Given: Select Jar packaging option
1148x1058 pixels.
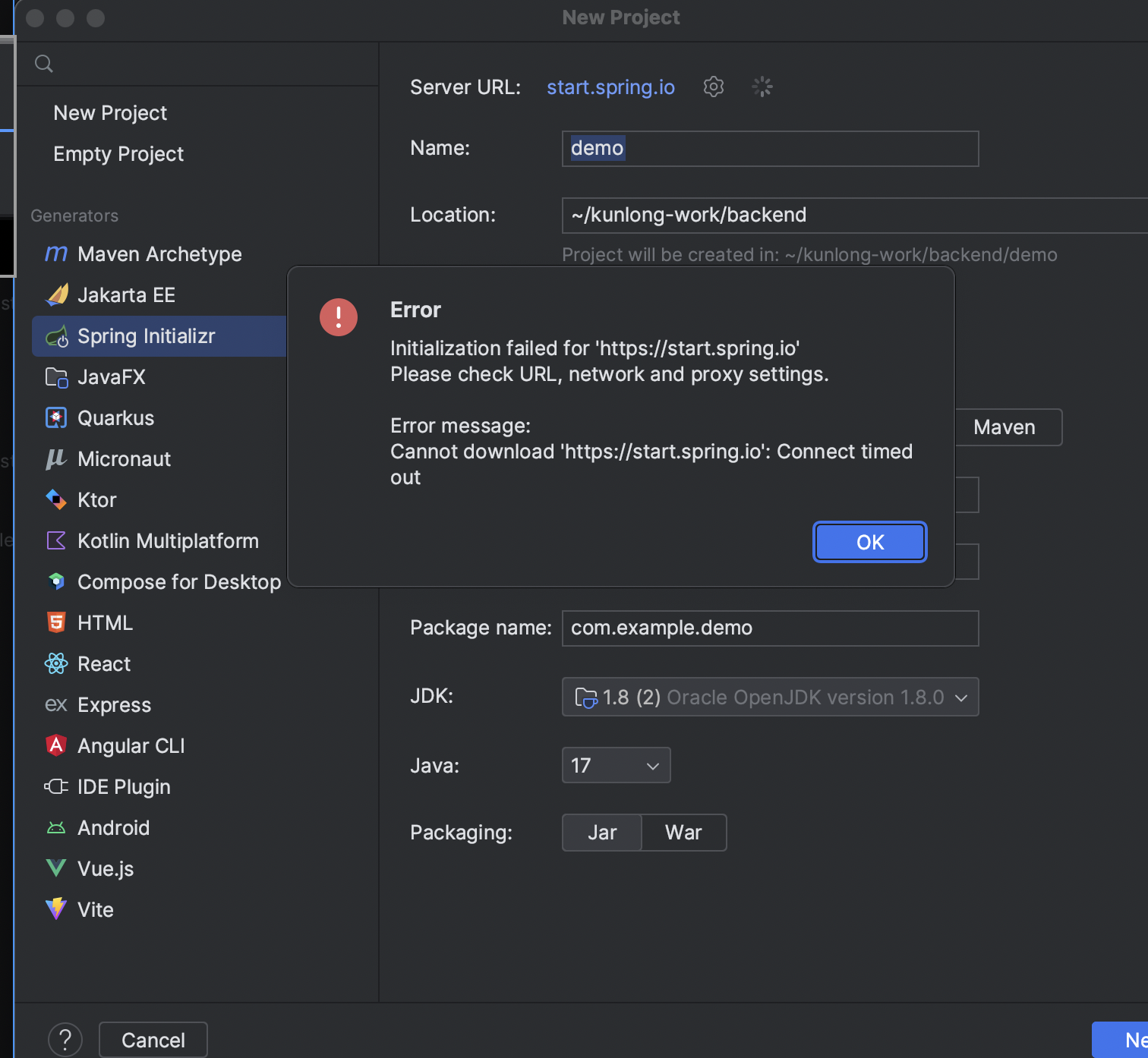Looking at the screenshot, I should 602,833.
